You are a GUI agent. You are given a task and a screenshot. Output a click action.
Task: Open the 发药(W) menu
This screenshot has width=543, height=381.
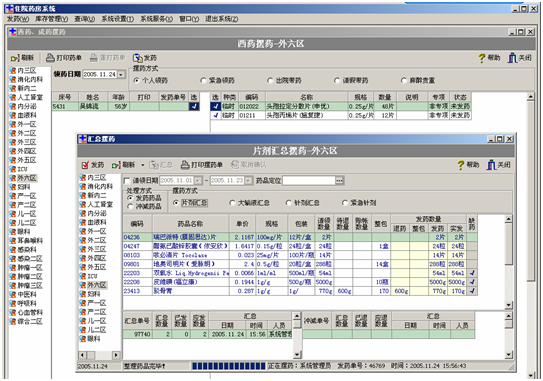[x=18, y=19]
